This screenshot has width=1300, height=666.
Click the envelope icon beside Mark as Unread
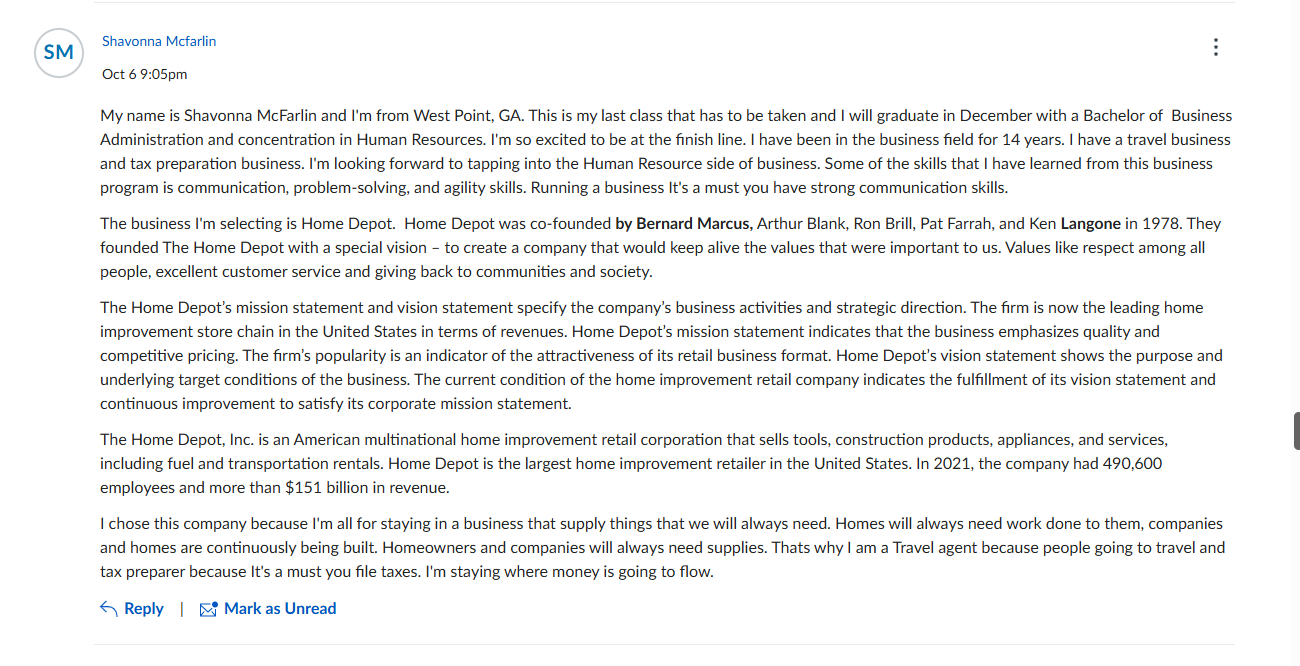[208, 609]
